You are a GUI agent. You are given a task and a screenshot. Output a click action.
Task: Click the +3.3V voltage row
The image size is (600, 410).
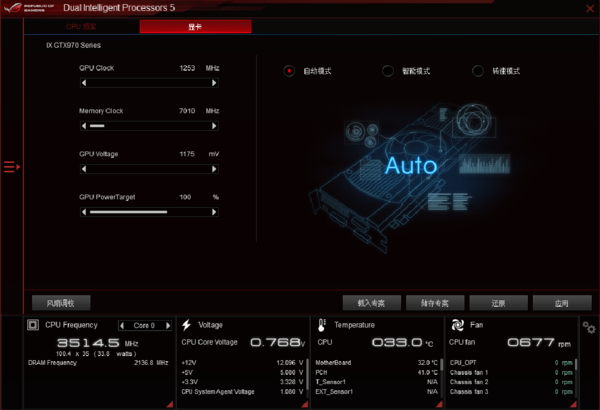pyautogui.click(x=243, y=382)
